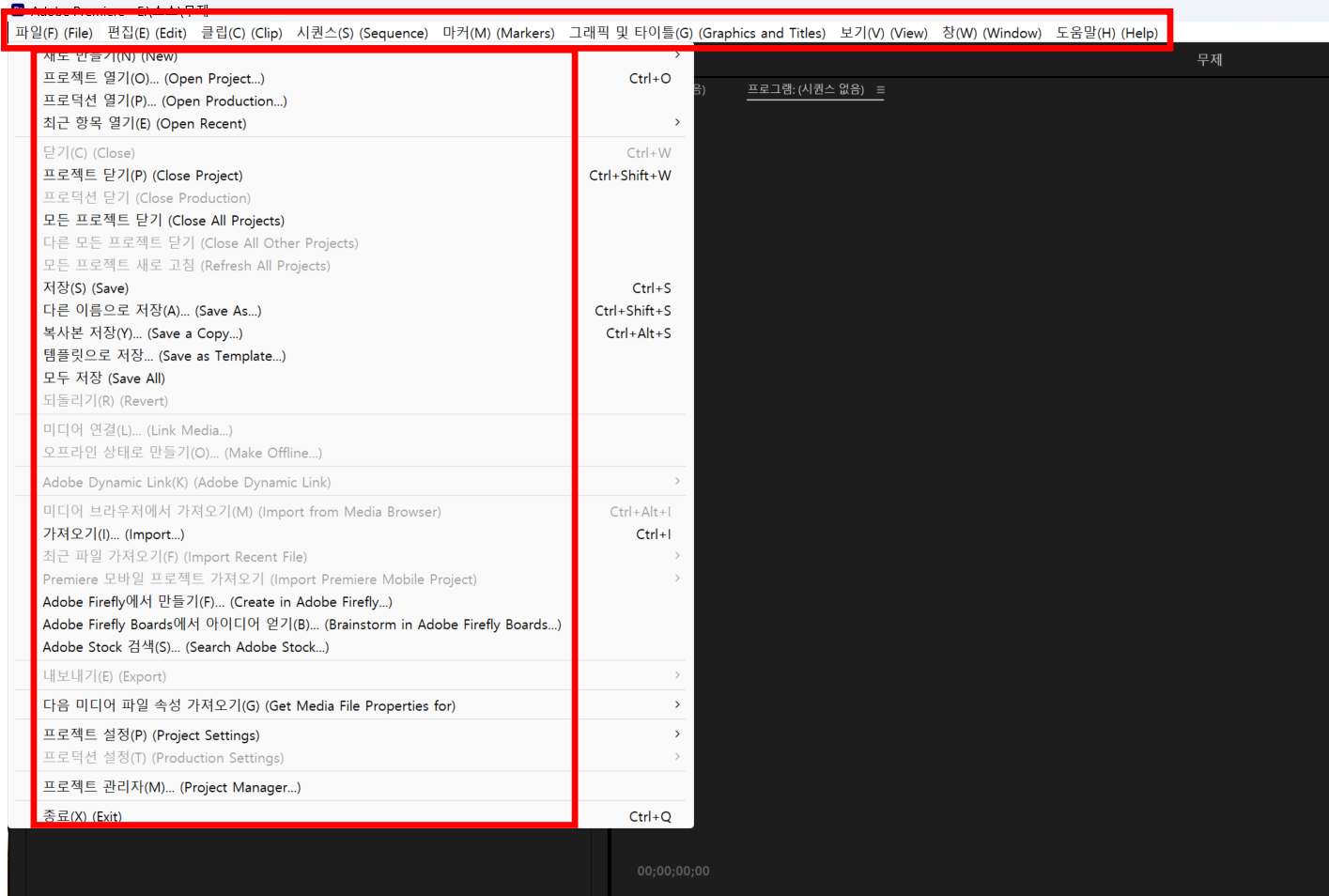Open the 시퀀스(S) (Sequence) menu
This screenshot has width=1329, height=896.
(x=363, y=33)
